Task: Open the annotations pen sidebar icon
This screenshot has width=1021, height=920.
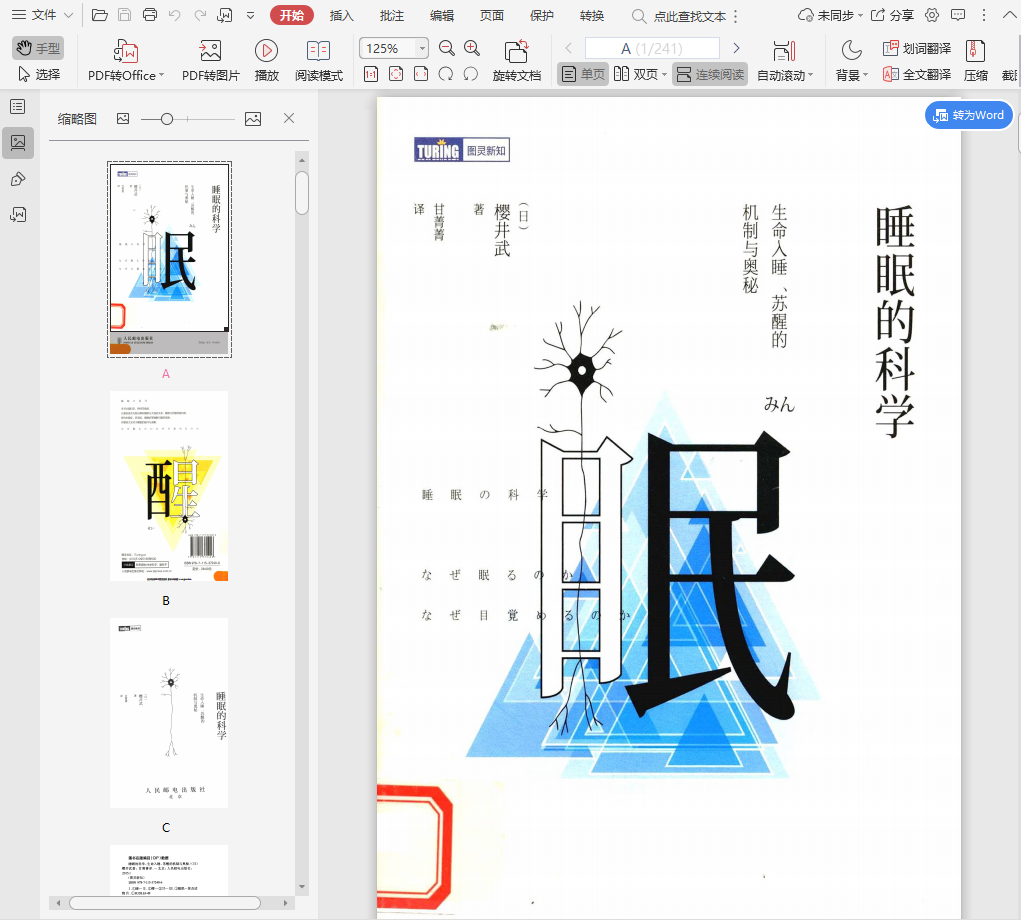Action: pos(18,179)
